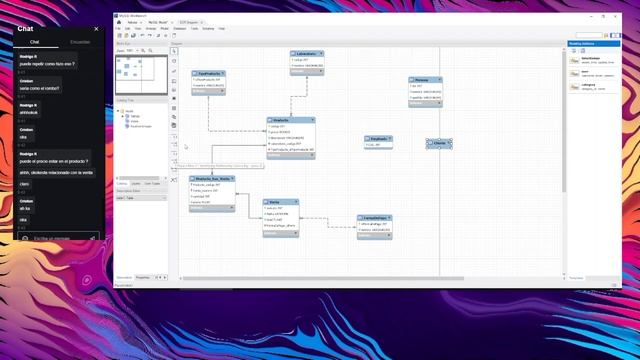Viewport: 640px width, 360px height.
Task: Select the user template in Modeling Additions
Action: pos(593,73)
